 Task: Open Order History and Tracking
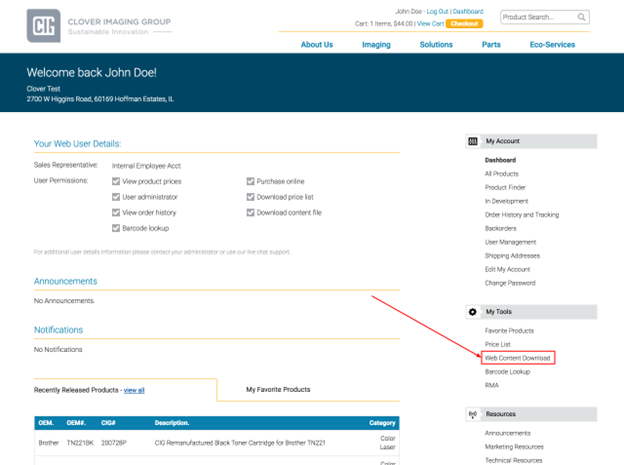pos(522,215)
